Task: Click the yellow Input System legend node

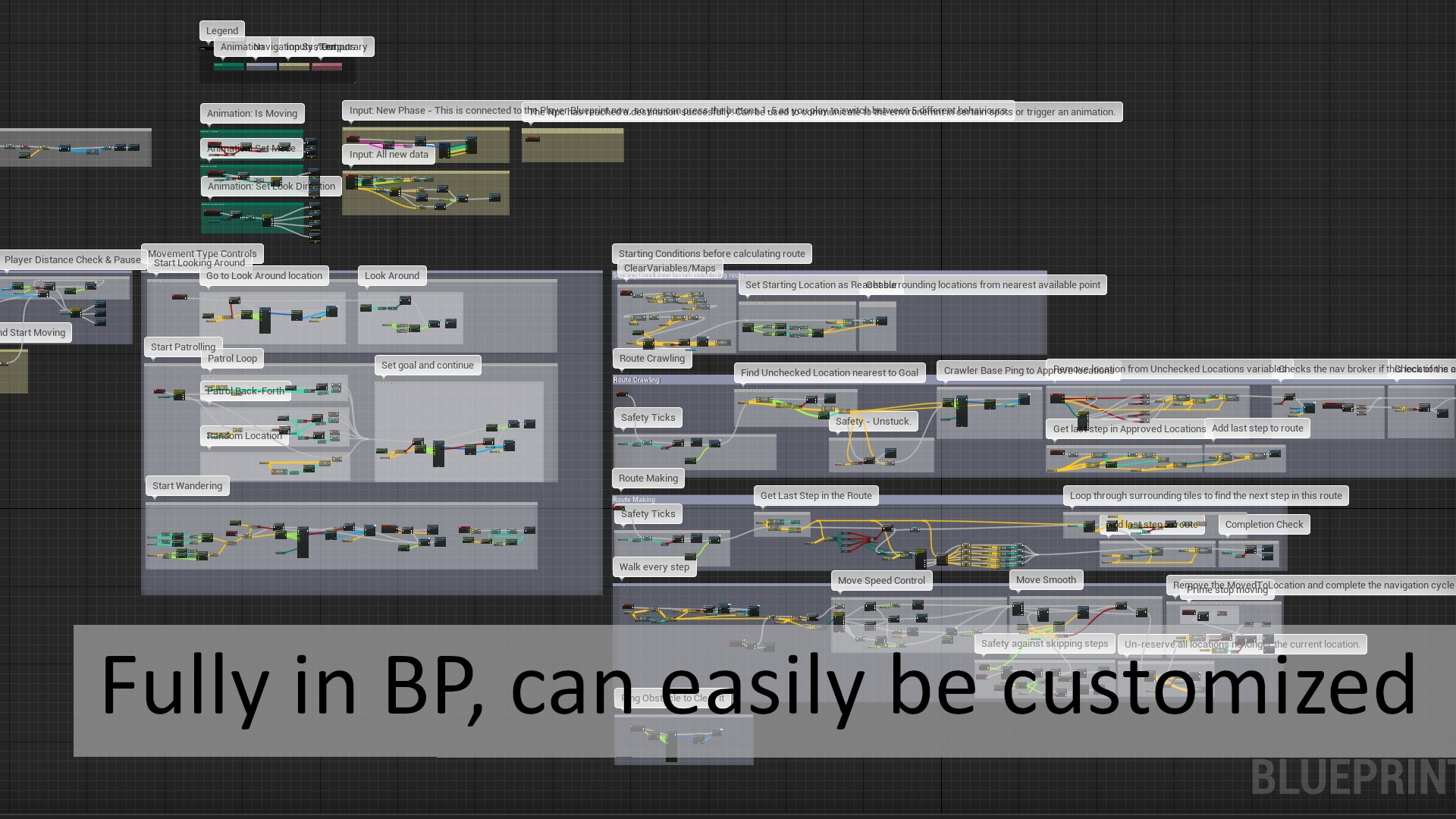Action: (x=294, y=67)
